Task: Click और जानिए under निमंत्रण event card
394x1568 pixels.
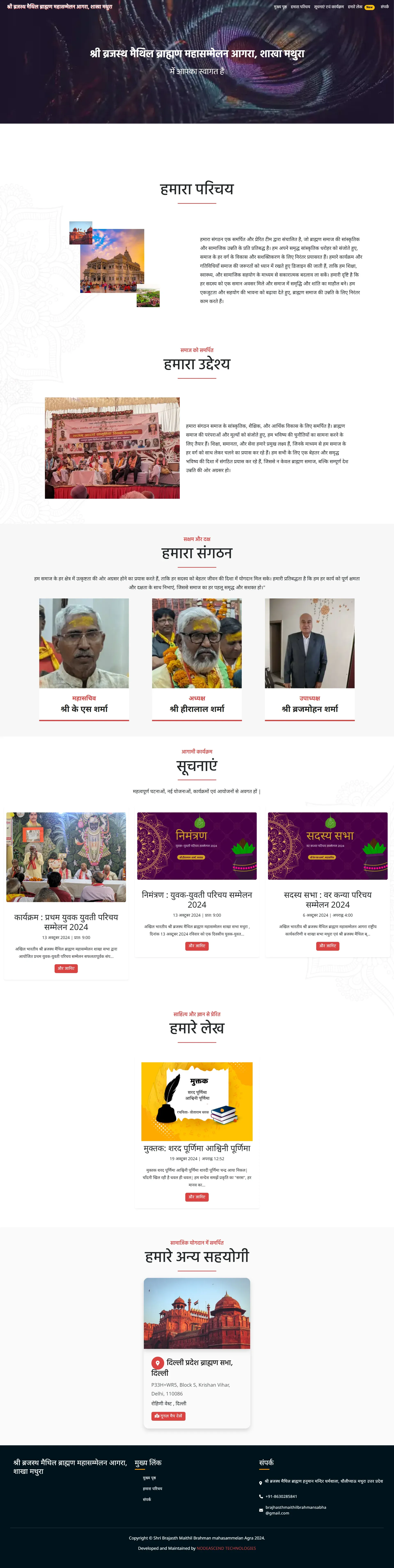Action: 197,946
